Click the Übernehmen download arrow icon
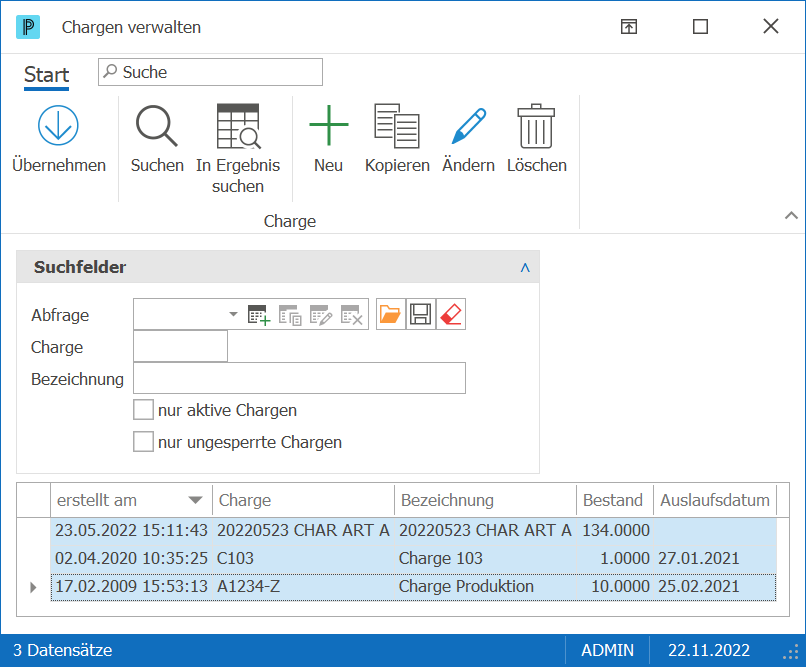Image resolution: width=806 pixels, height=667 pixels. 58,125
